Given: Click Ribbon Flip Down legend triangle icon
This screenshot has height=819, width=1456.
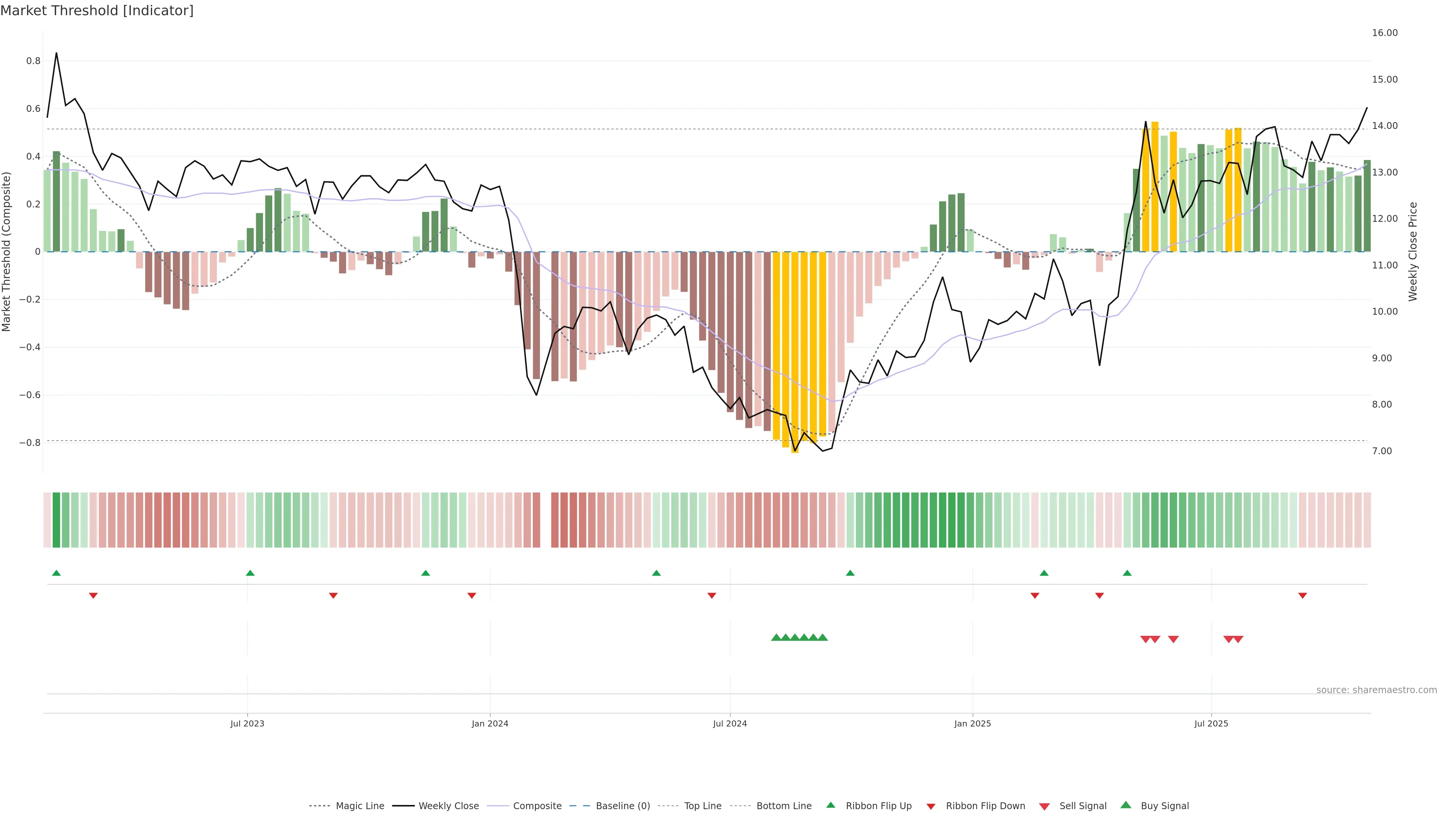Looking at the screenshot, I should click(x=931, y=806).
